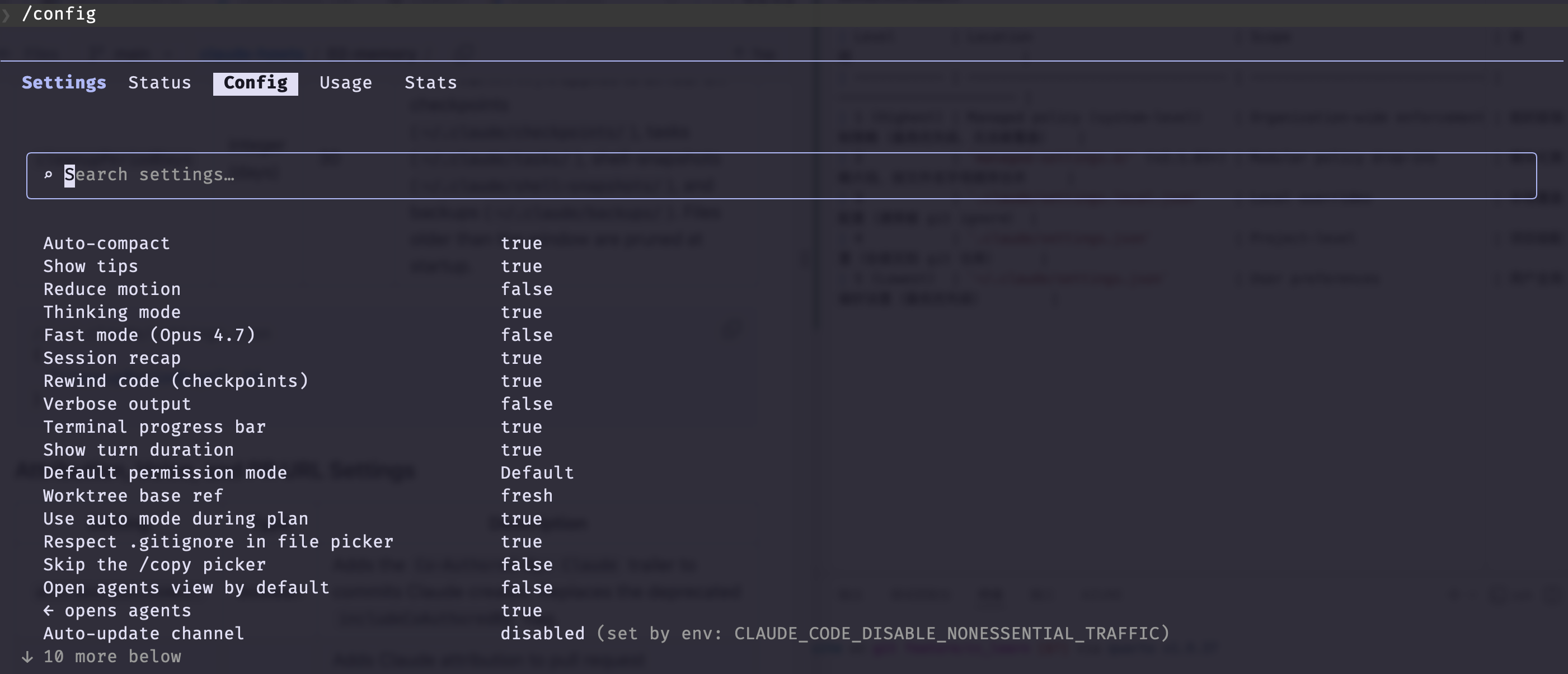Select the '← opens agents' row label

(118, 611)
